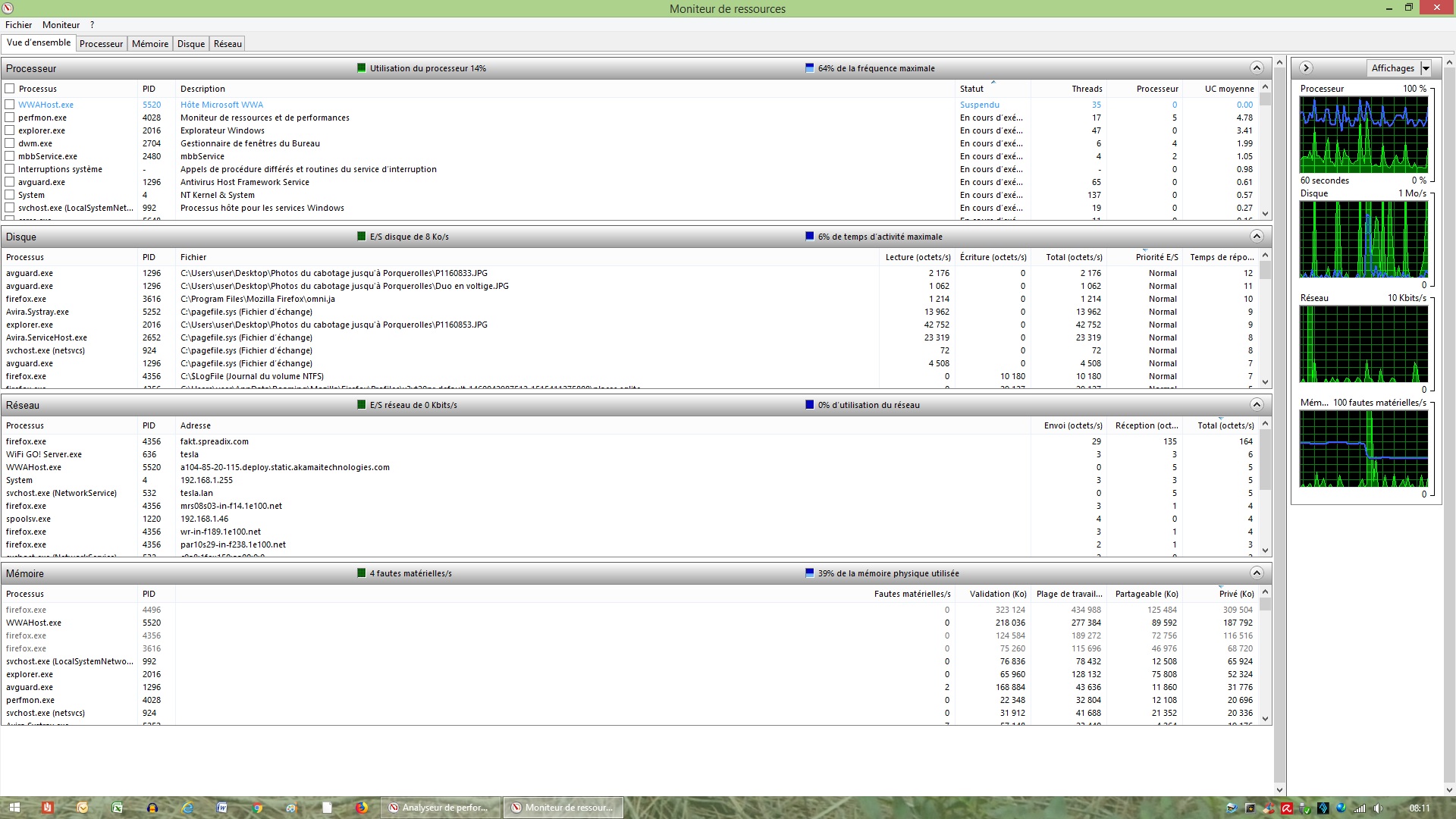Select all processes via header checkbox
Viewport: 1456px width, 819px height.
(10, 89)
